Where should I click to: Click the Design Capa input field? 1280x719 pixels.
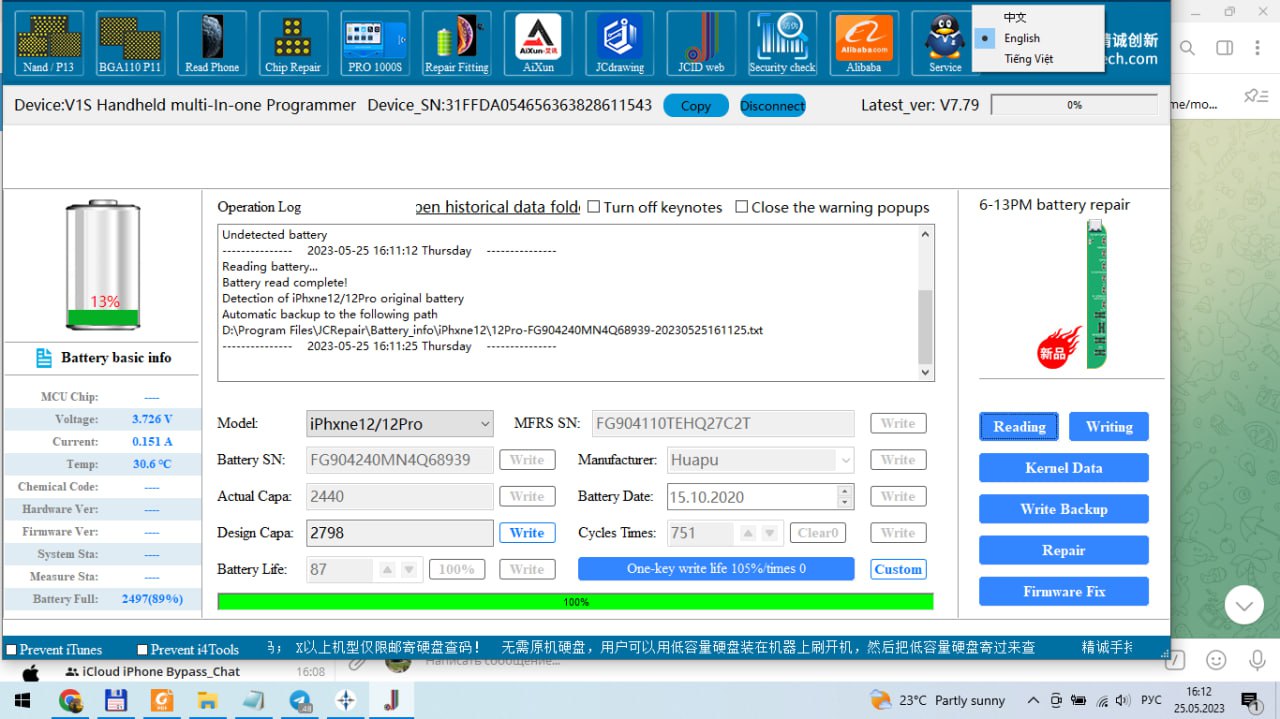[400, 533]
